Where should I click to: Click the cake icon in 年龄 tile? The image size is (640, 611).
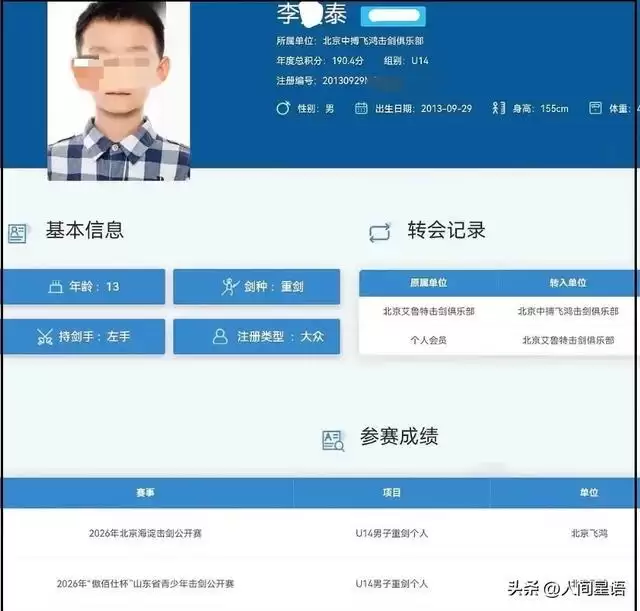point(56,287)
